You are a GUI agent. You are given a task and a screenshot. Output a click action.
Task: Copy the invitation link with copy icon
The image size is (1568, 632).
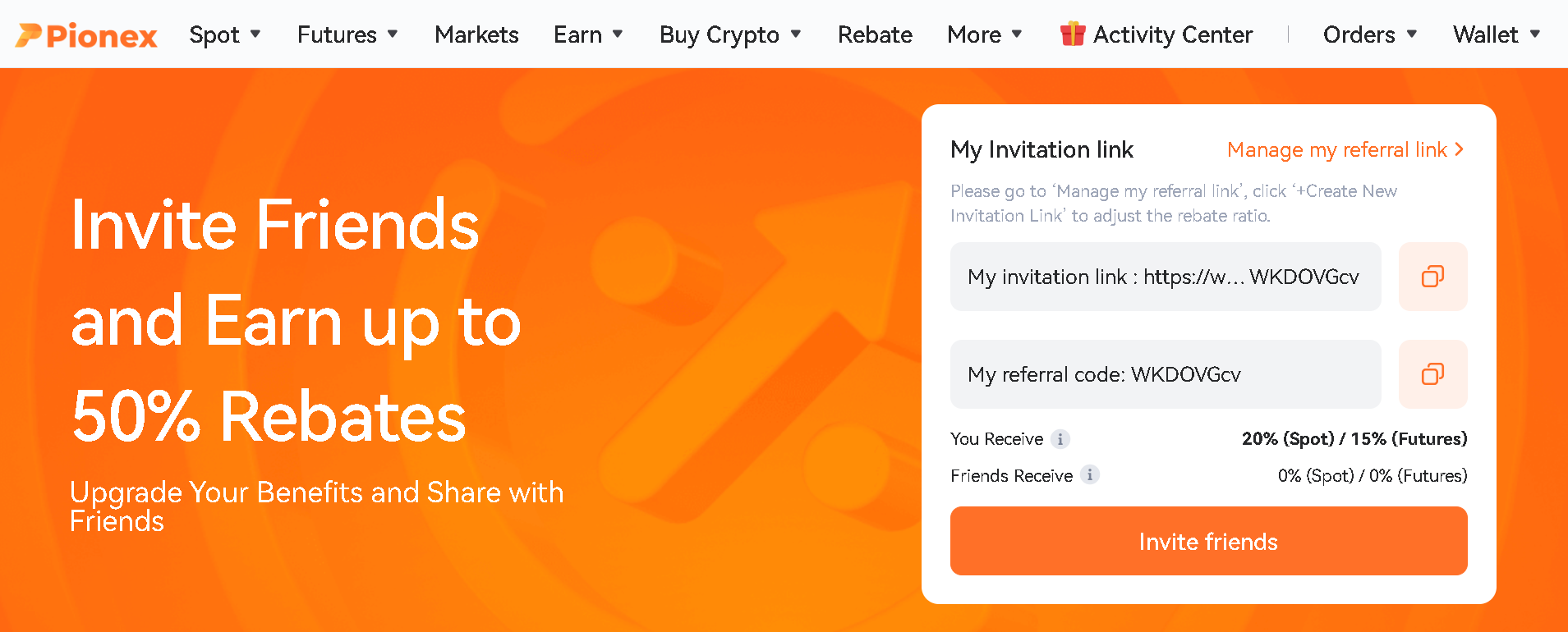[1432, 277]
